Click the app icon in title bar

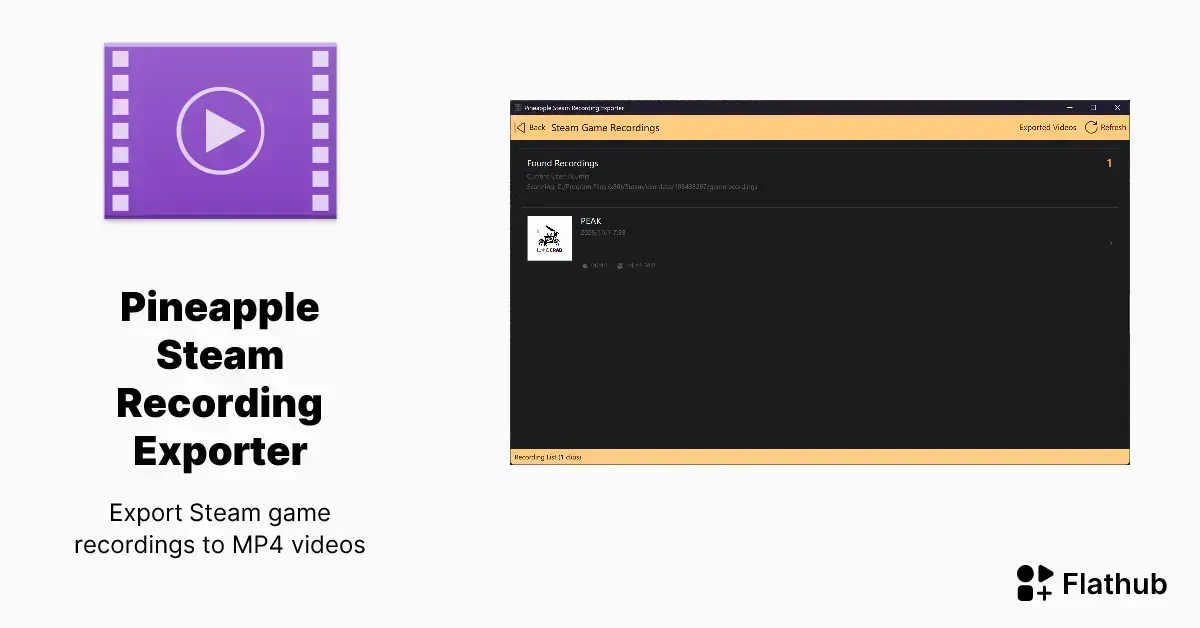click(x=517, y=107)
